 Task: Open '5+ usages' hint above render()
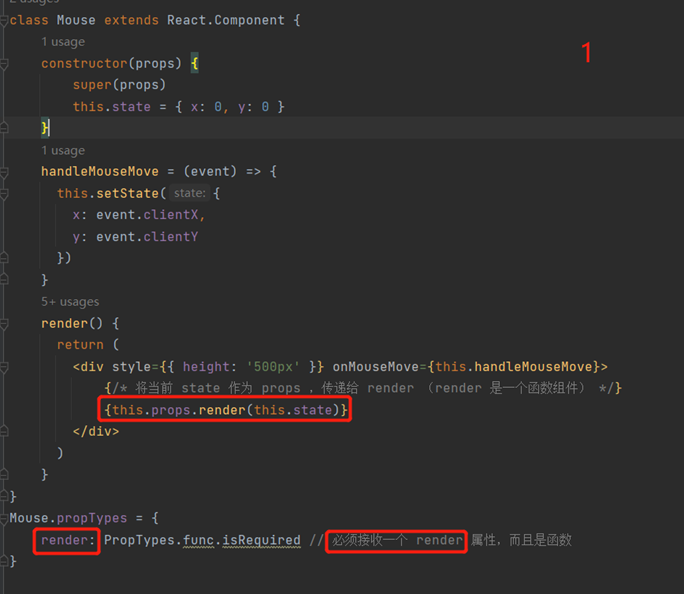(x=70, y=302)
